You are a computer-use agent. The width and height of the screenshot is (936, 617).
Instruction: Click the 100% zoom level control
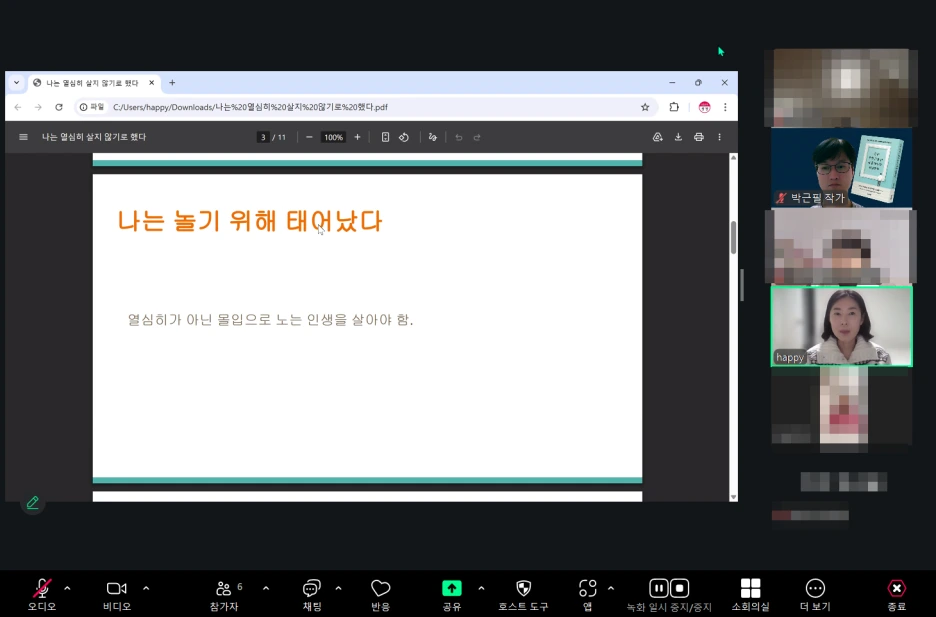pyautogui.click(x=332, y=137)
